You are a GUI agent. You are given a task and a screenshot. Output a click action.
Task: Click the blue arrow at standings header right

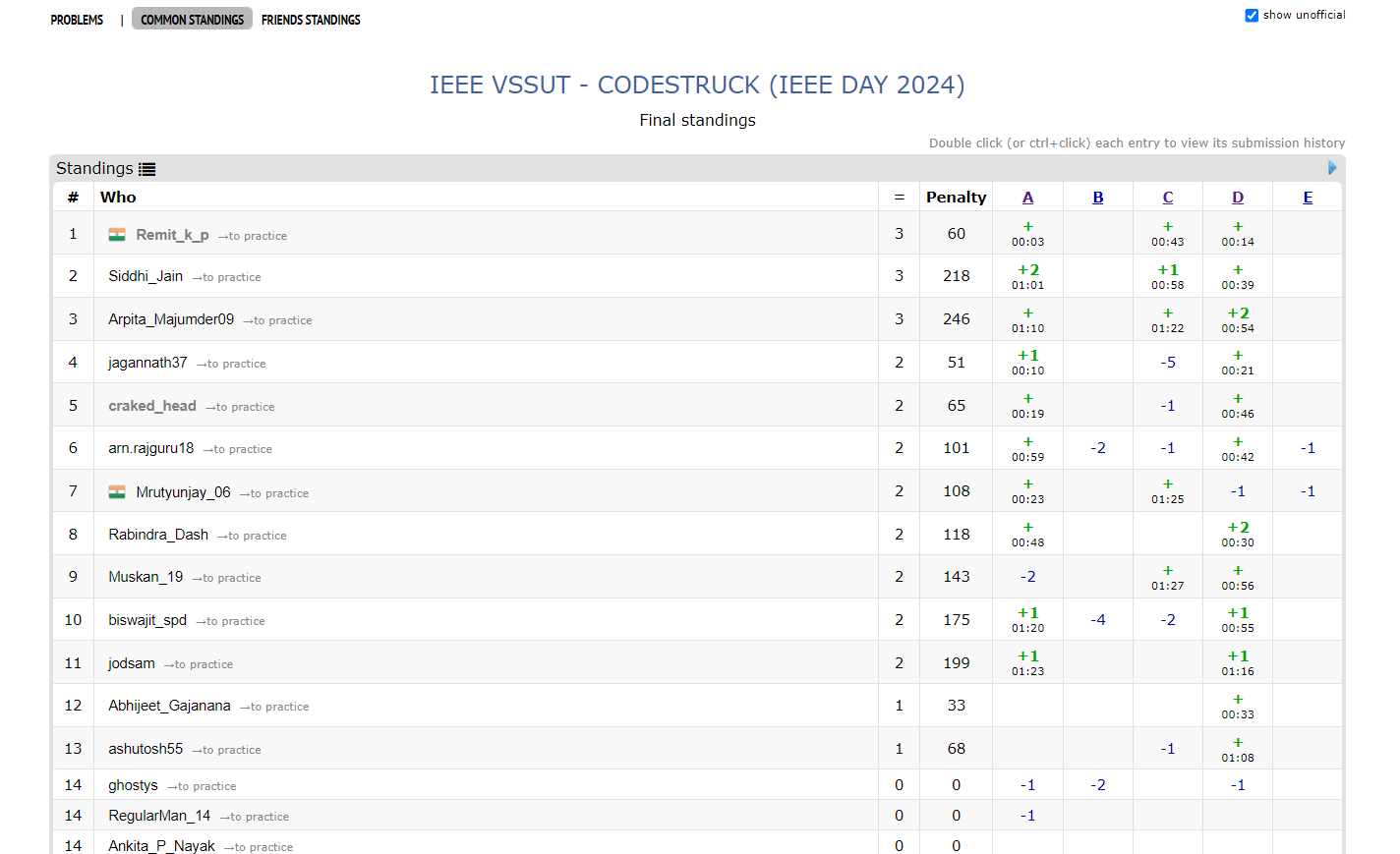(1332, 168)
